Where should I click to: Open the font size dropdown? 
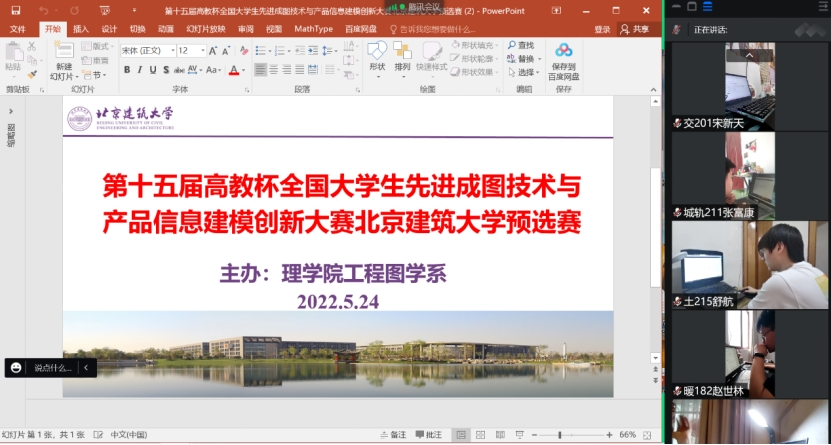201,50
